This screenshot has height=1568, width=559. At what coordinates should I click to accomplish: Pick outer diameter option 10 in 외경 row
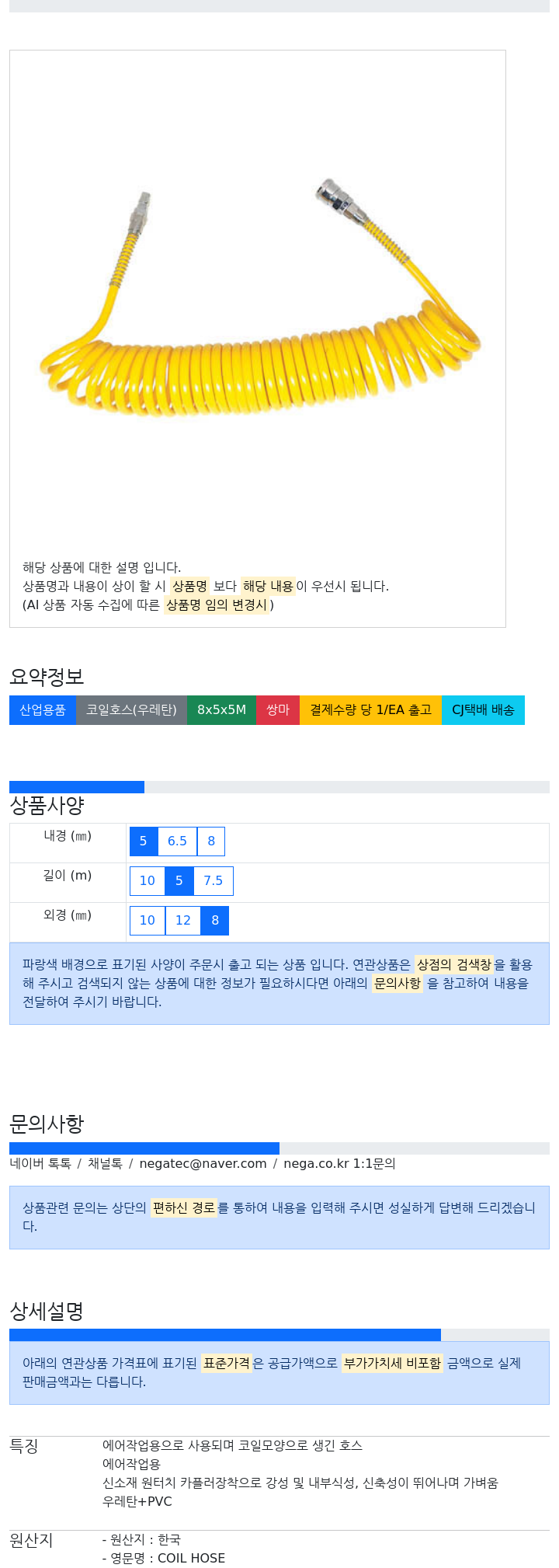148,921
